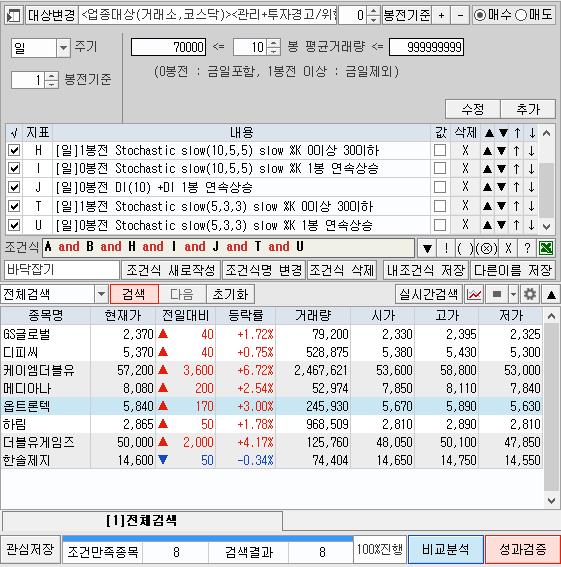Click the up arrow in row J
This screenshot has width=561, height=567.
coord(517,187)
